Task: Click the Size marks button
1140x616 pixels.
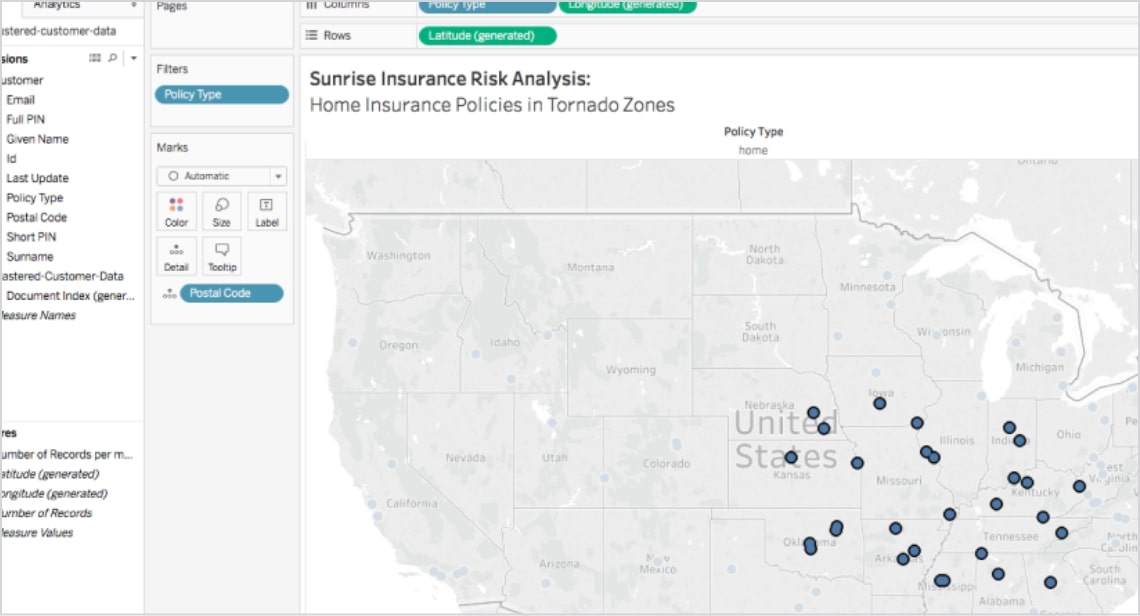Action: pos(221,211)
